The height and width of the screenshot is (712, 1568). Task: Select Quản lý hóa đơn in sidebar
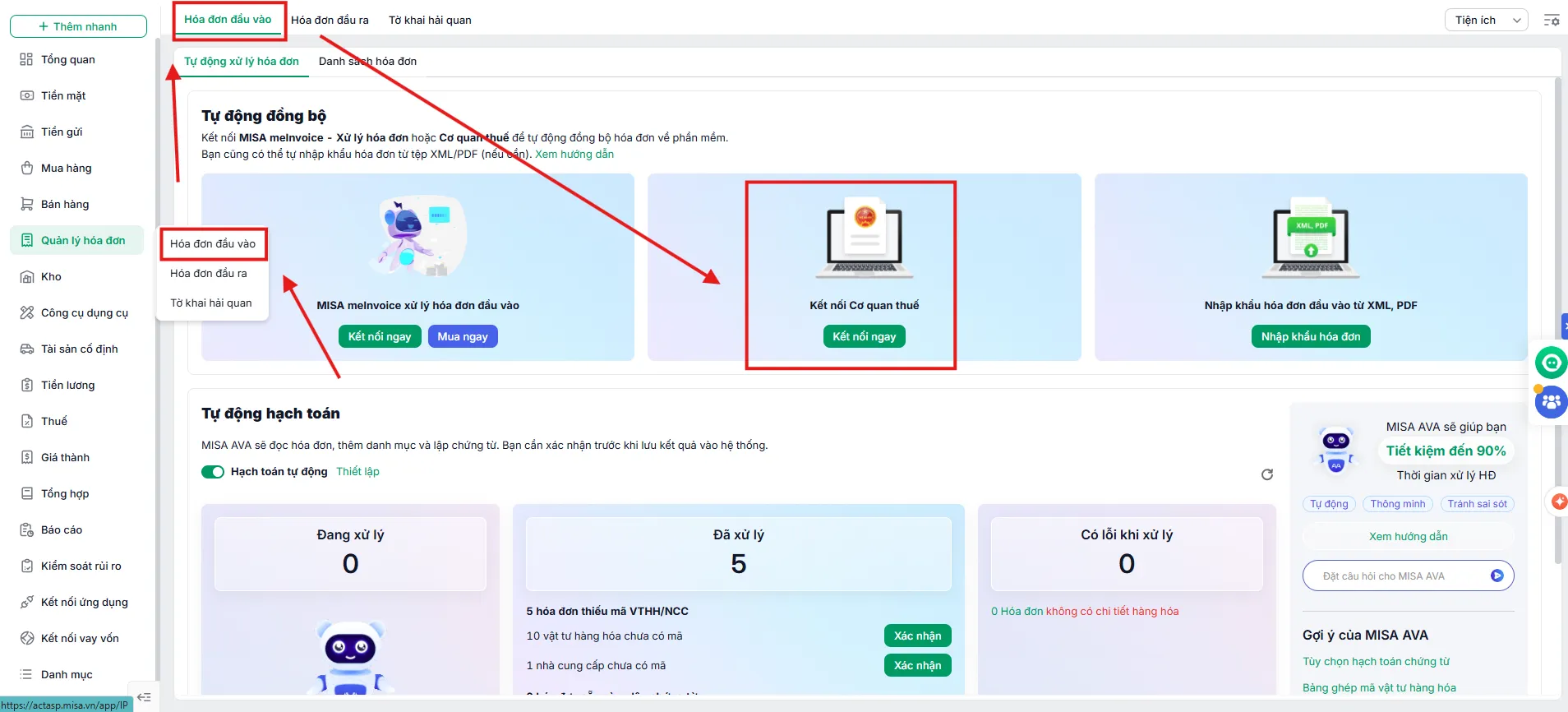pyautogui.click(x=78, y=240)
